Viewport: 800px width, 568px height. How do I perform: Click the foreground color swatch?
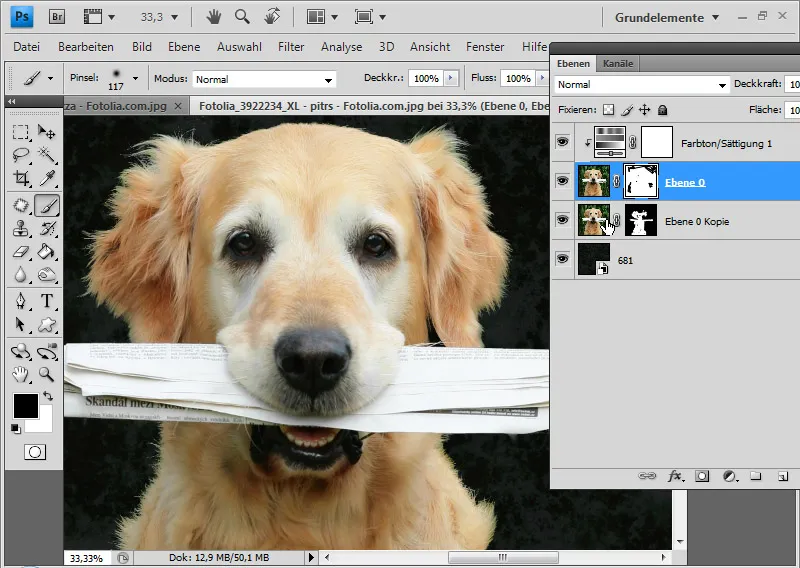point(26,406)
